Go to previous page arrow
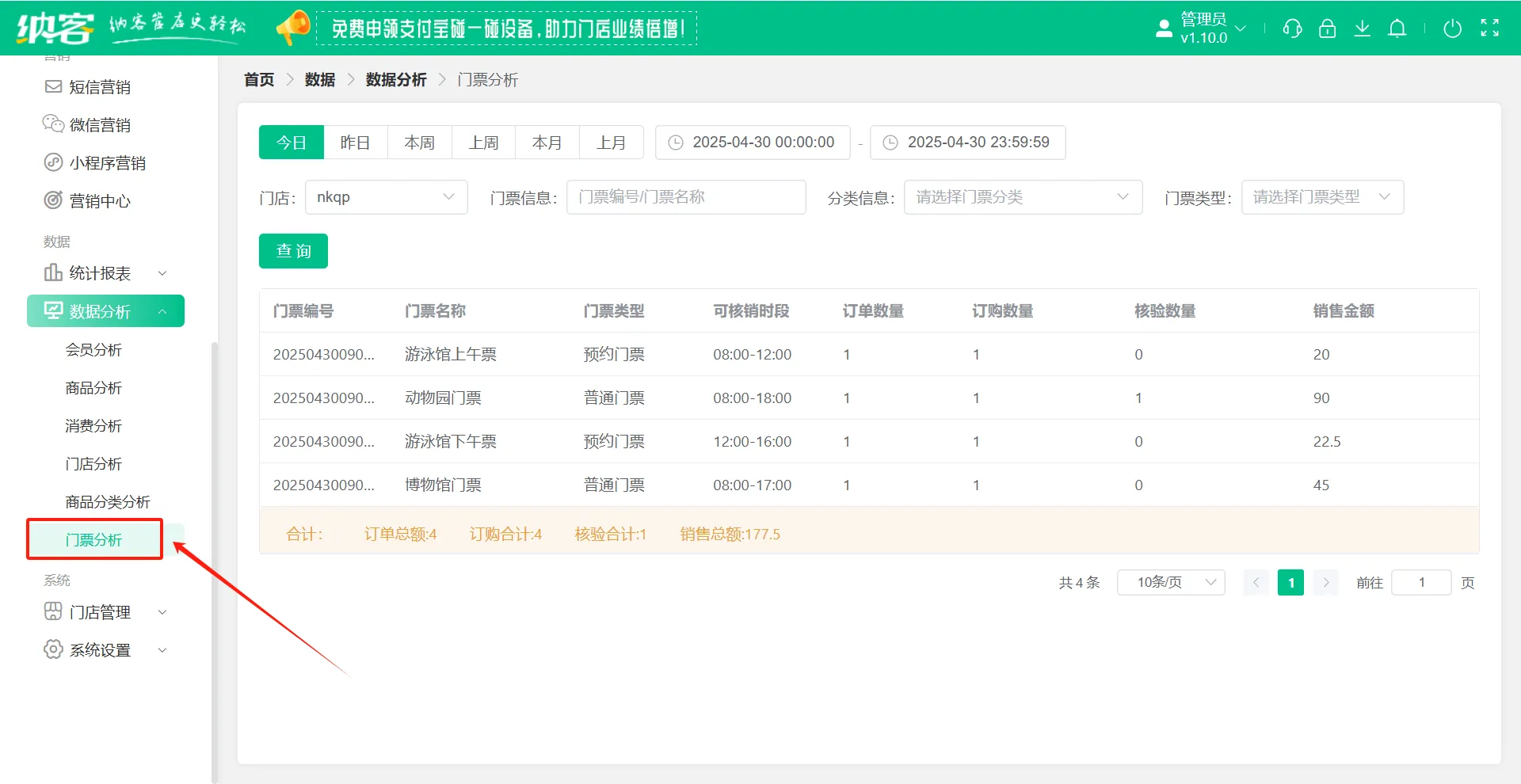The width and height of the screenshot is (1521, 784). point(1256,583)
